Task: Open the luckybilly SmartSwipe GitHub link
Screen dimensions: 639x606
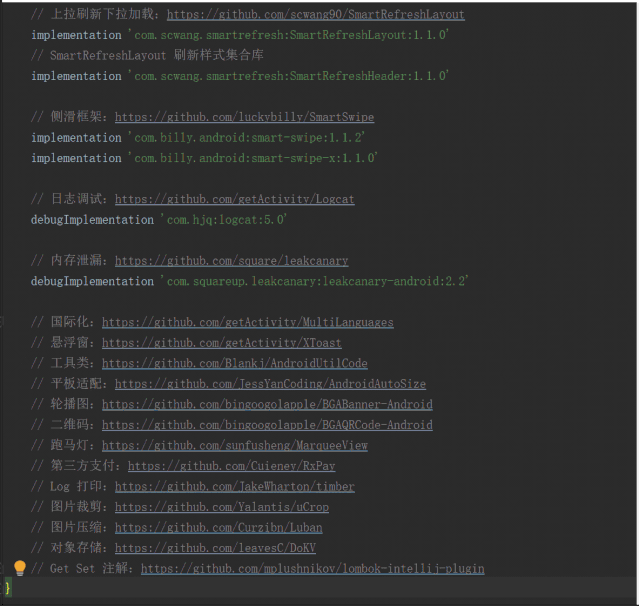Action: click(244, 117)
